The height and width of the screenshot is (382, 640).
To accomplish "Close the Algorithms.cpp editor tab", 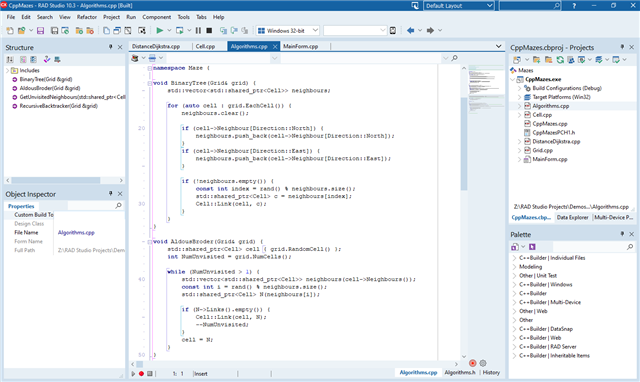I will coord(275,47).
